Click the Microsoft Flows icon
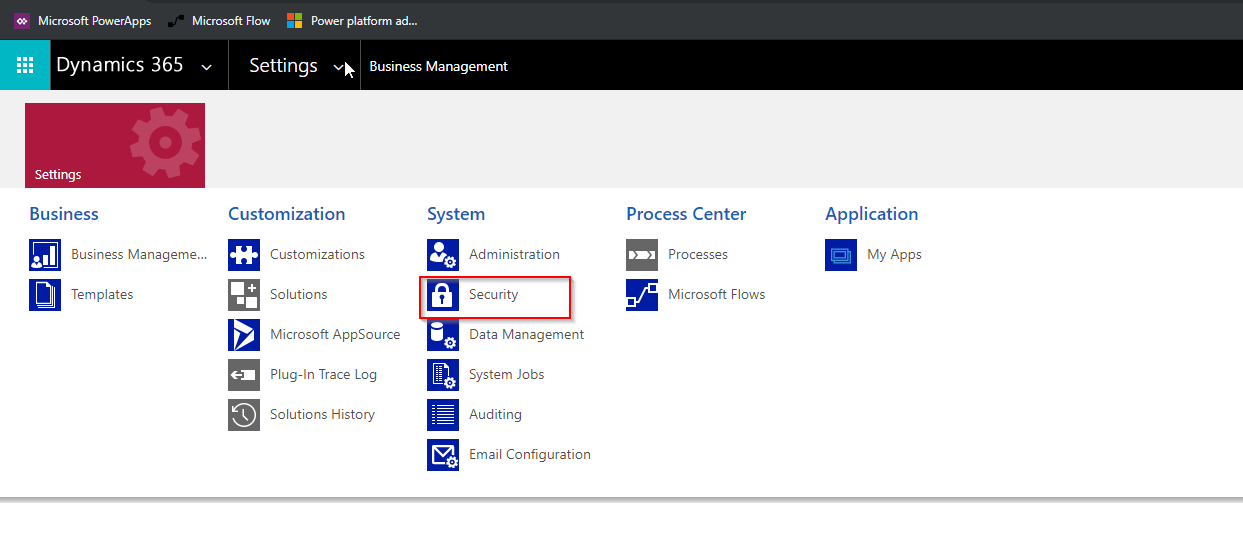The height and width of the screenshot is (543, 1243). [x=642, y=295]
